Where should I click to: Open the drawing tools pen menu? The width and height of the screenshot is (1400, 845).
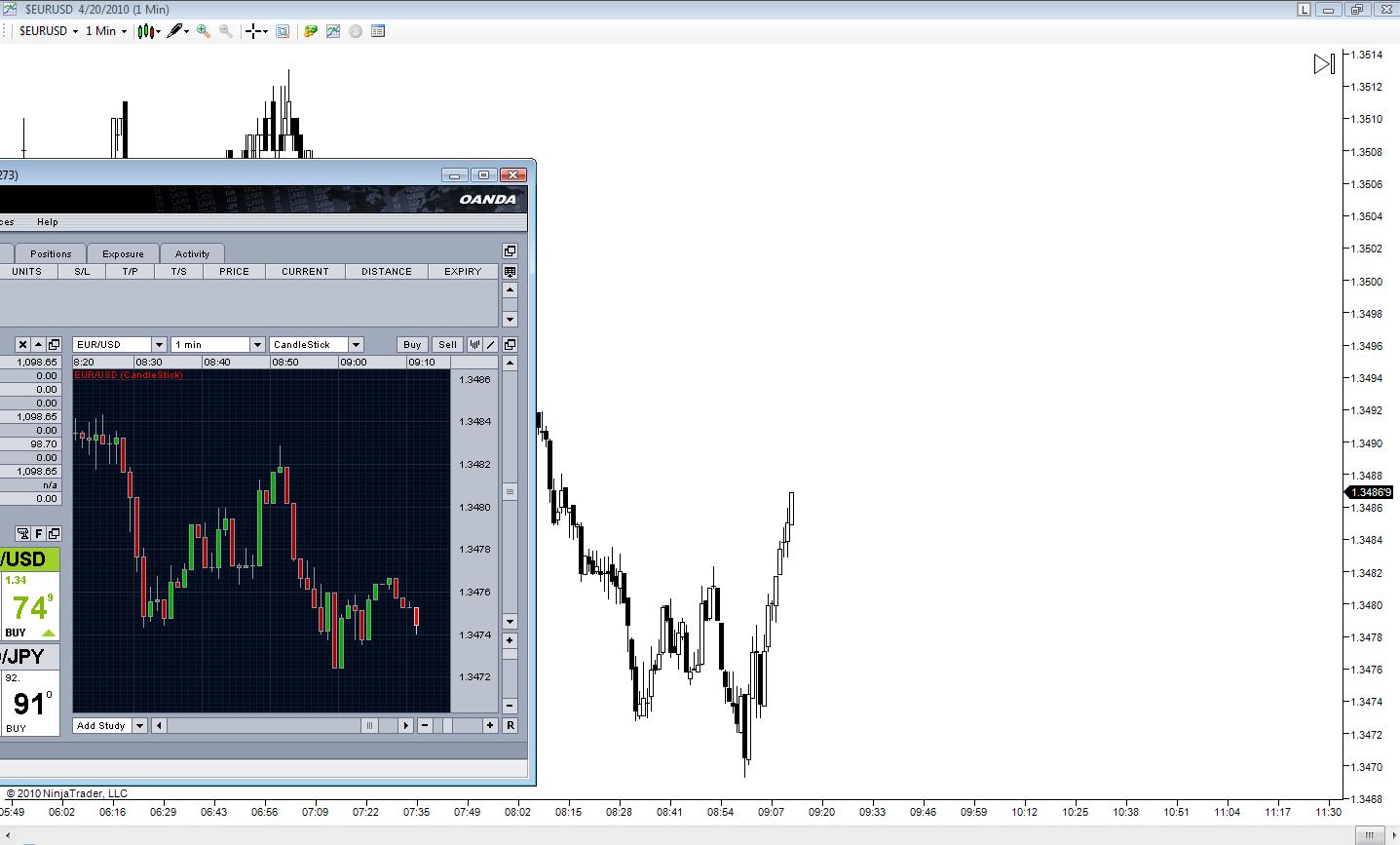tap(176, 31)
